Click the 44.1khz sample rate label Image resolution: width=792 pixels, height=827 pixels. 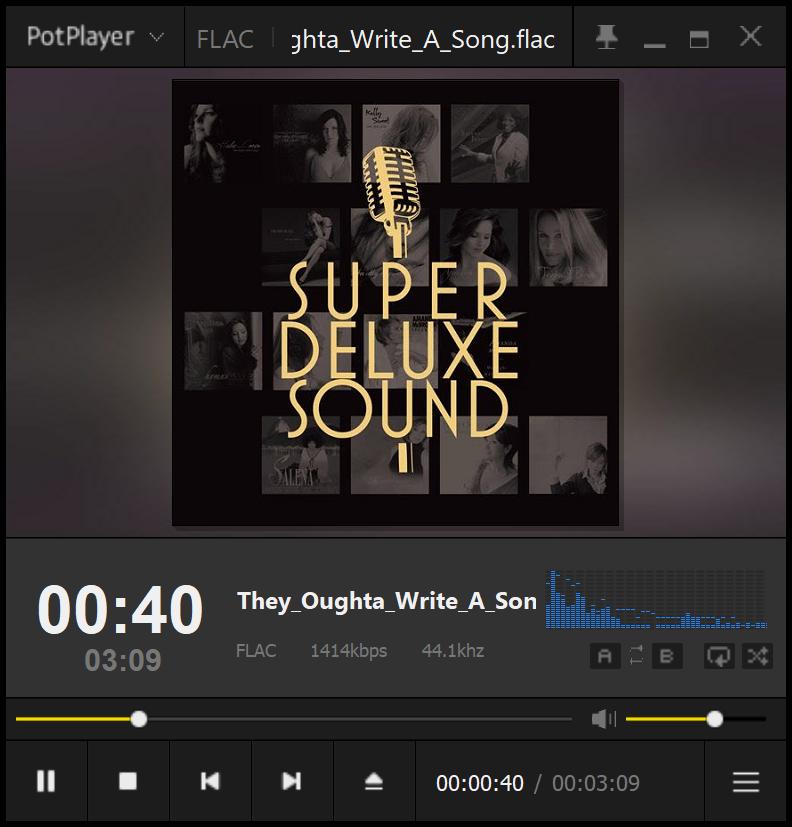(x=453, y=651)
